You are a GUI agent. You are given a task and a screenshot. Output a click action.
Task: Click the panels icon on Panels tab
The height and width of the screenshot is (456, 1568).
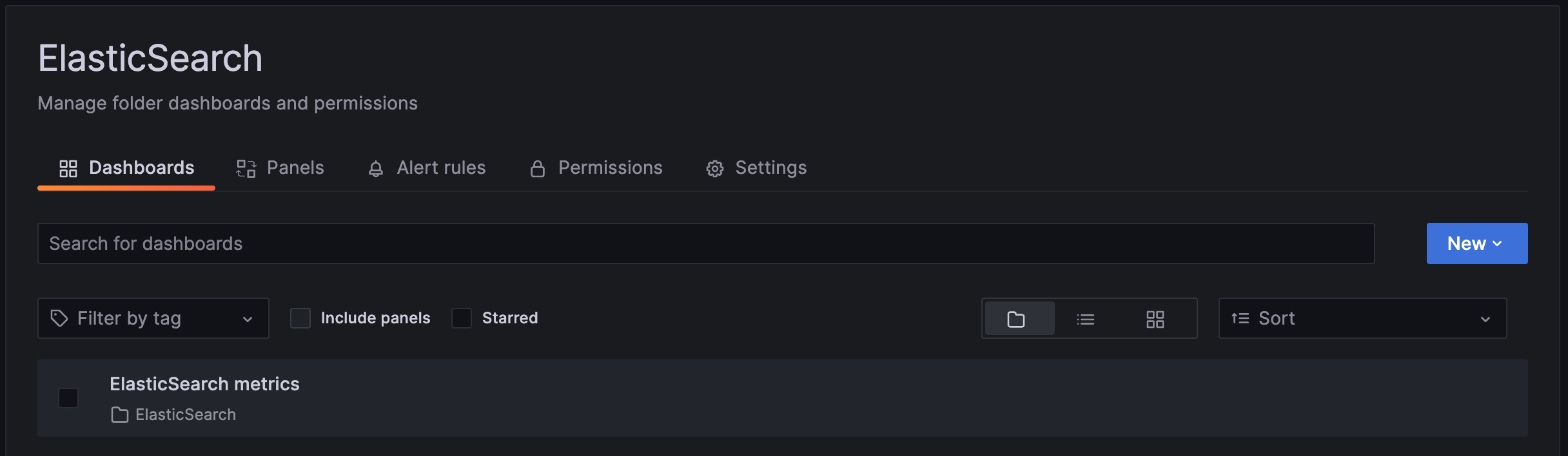click(245, 167)
